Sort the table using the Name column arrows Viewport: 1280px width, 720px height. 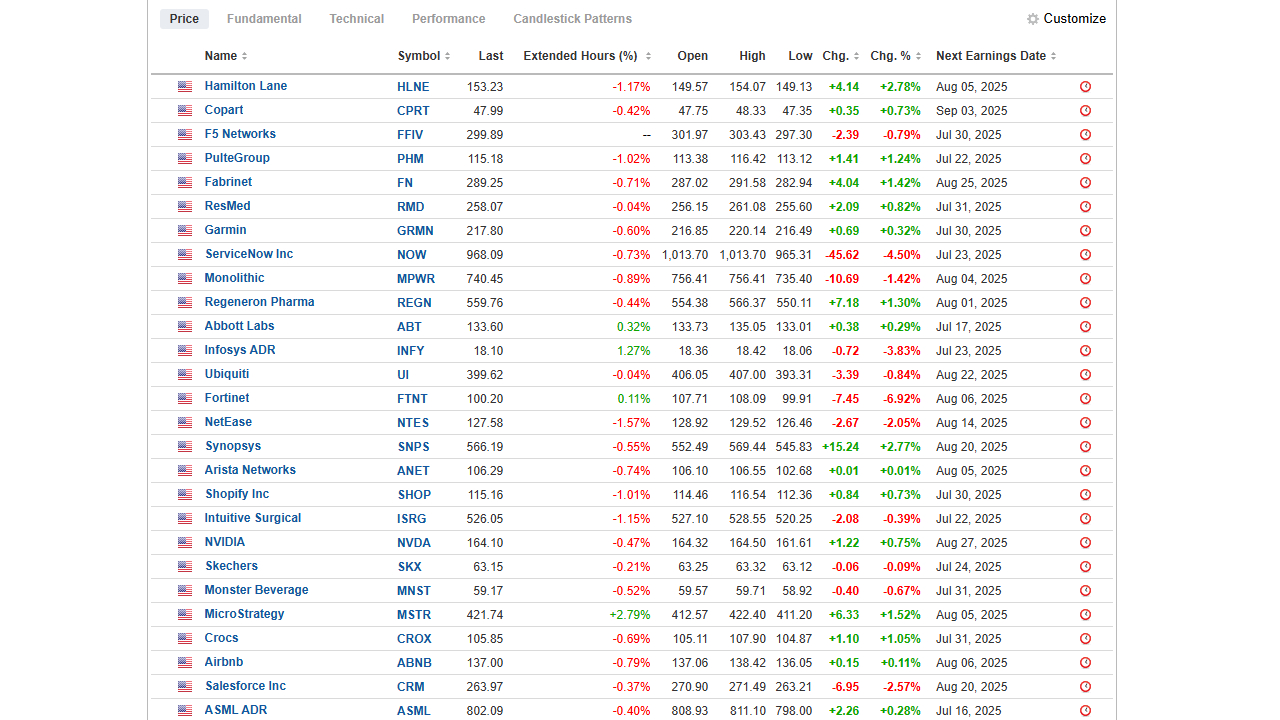(243, 56)
